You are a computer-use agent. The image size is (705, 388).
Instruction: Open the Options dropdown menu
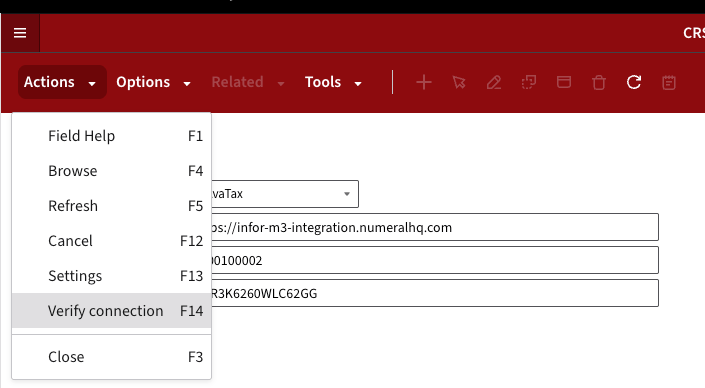pos(154,82)
